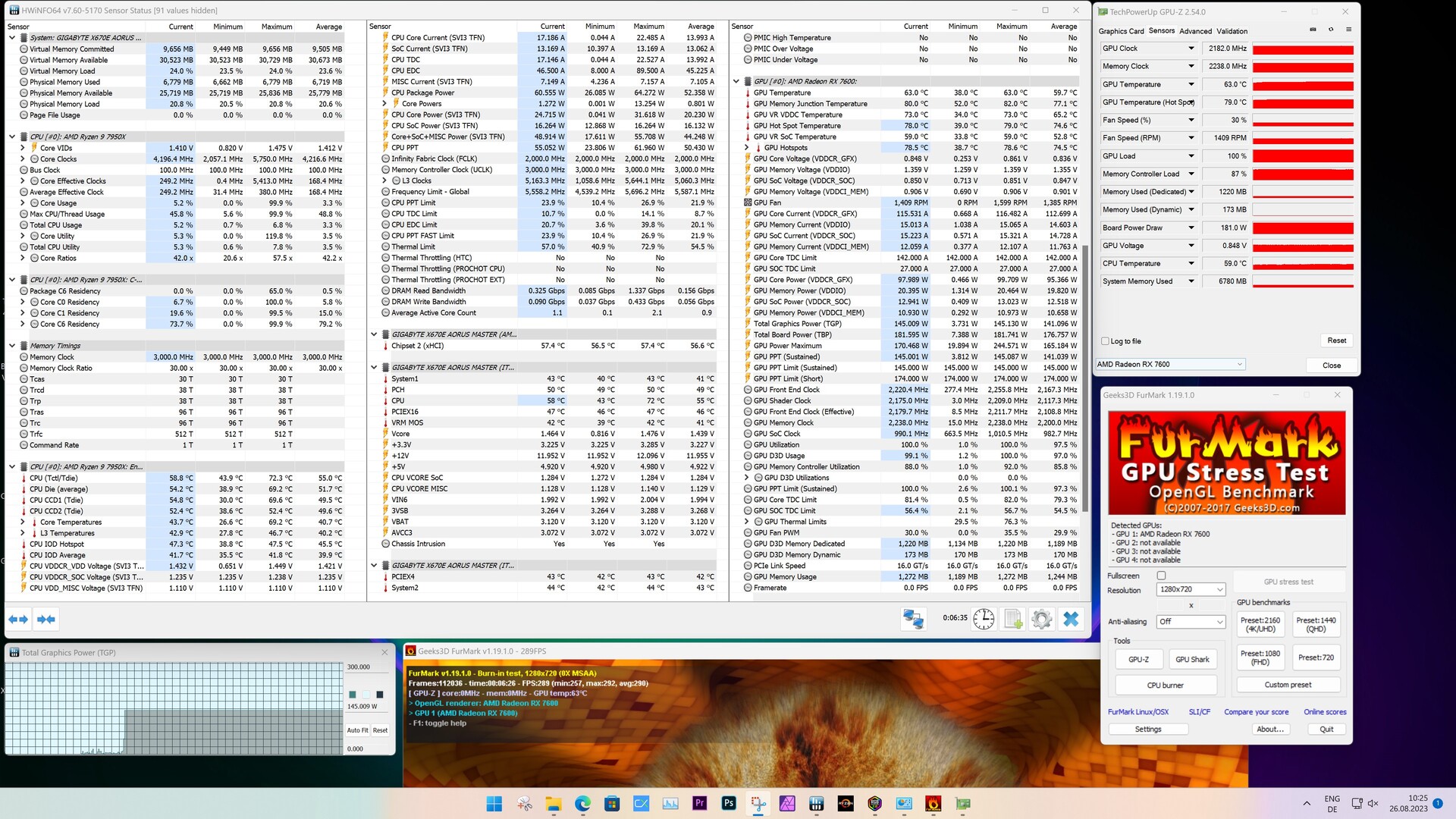This screenshot has height=819, width=1456.
Task: Open Snipping Tool scissors taskbar icon
Action: (524, 804)
